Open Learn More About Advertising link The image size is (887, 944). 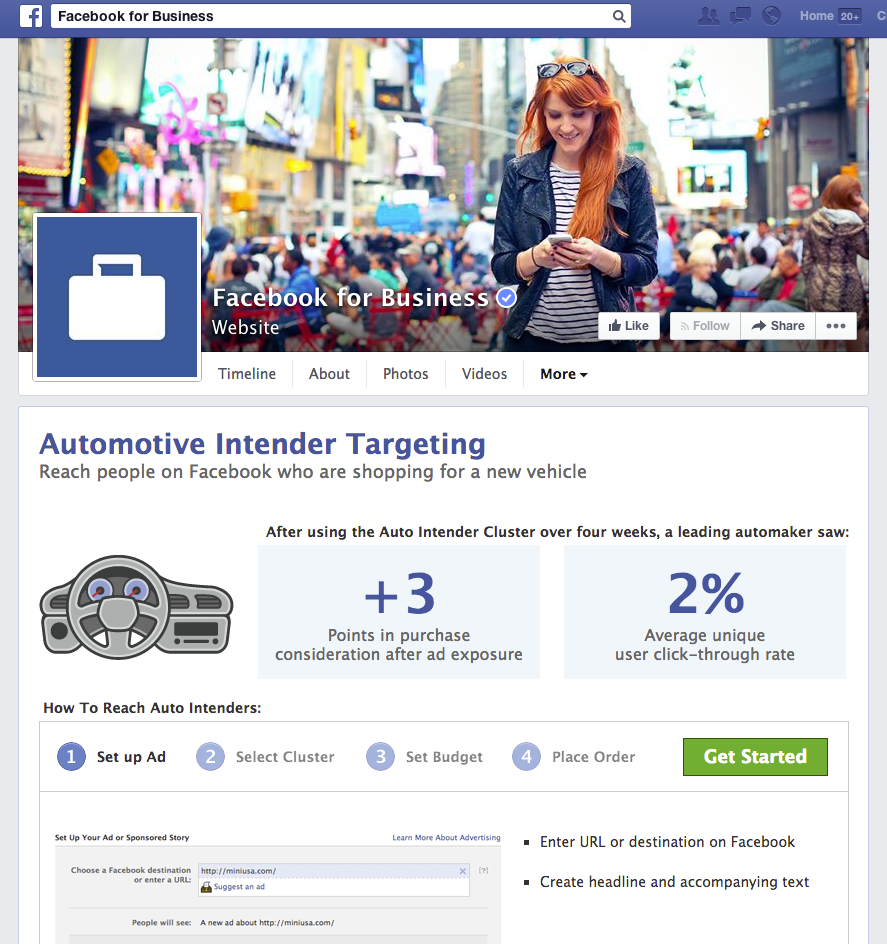click(446, 837)
